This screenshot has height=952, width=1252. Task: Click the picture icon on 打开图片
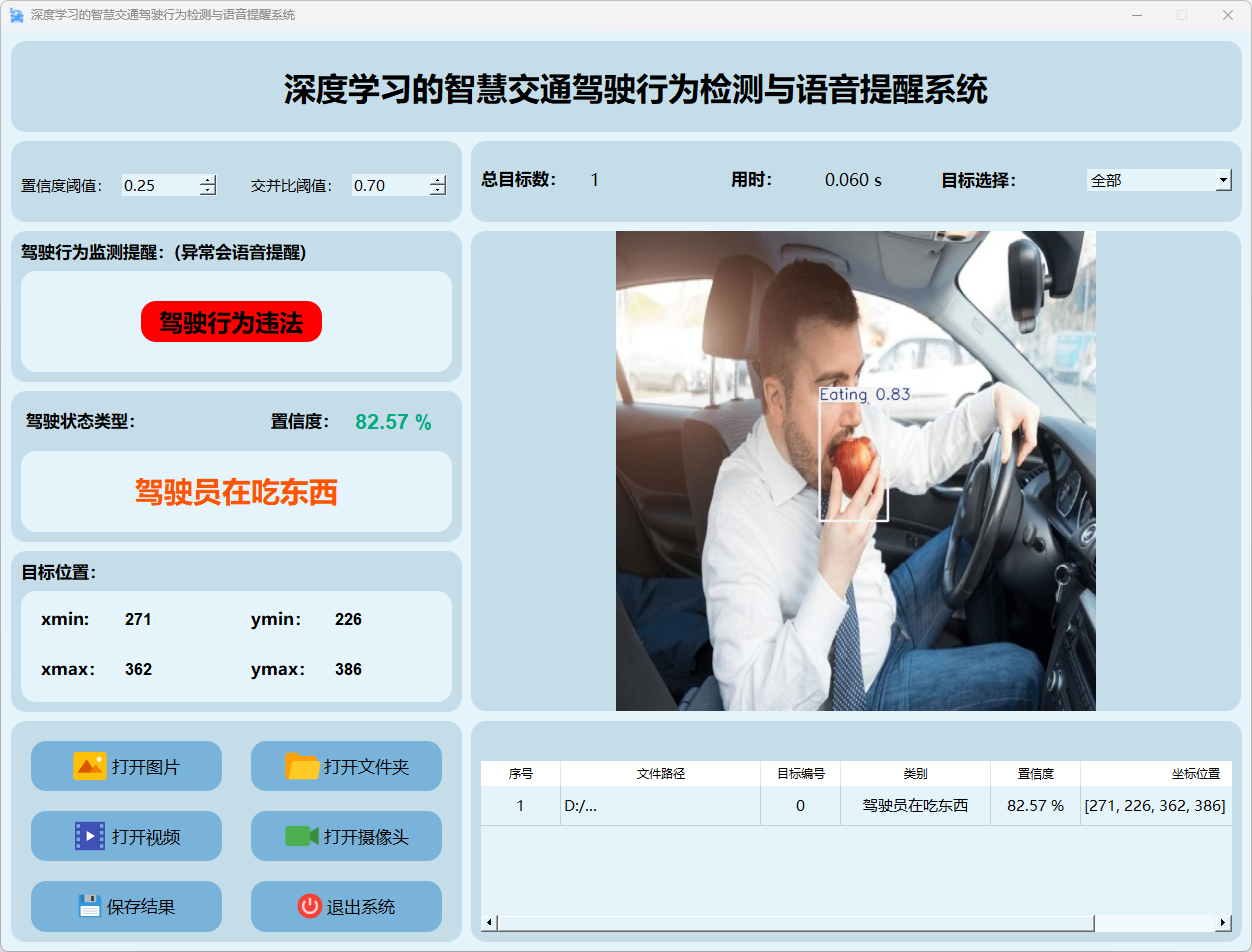89,766
